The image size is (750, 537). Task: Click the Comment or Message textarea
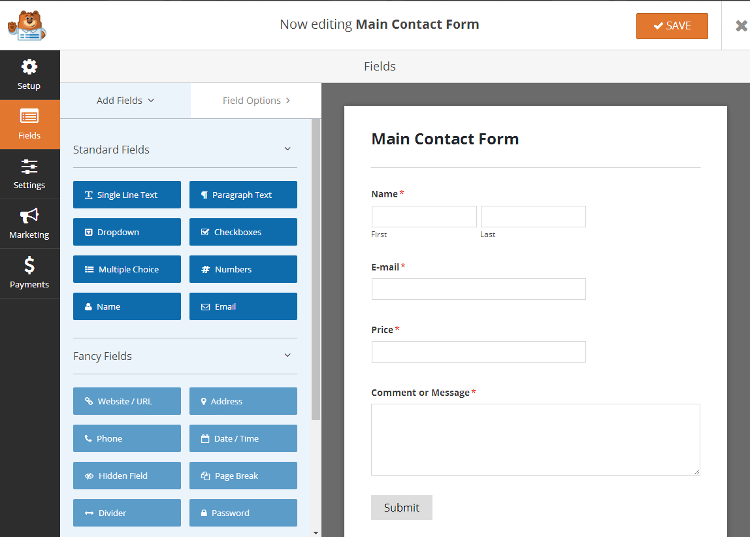536,440
